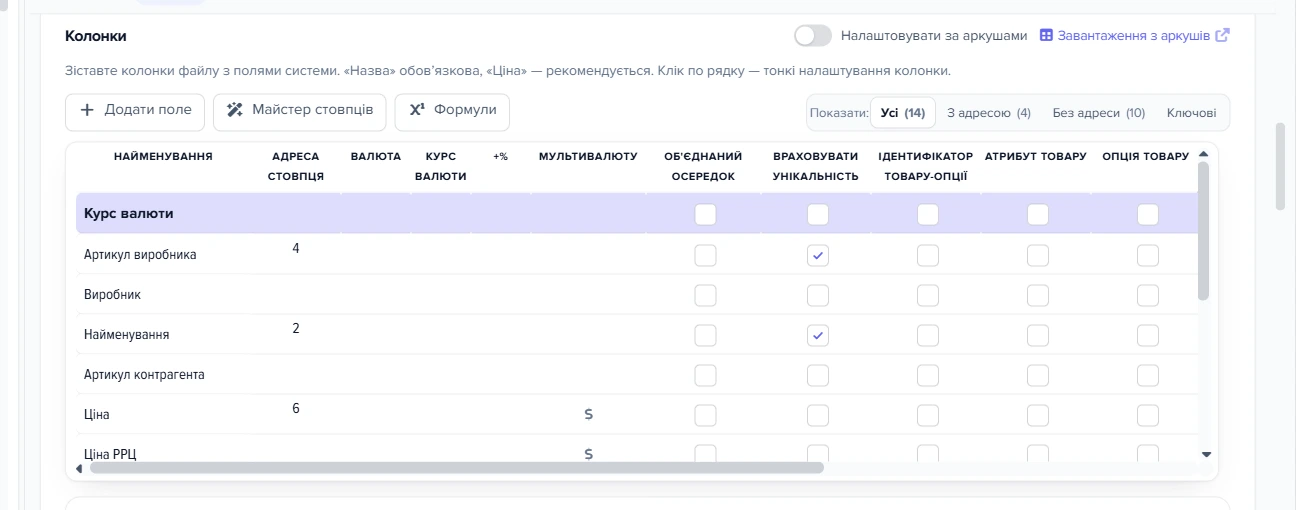Open Завантаження з аркушів link
This screenshot has width=1296, height=510.
pos(1135,35)
